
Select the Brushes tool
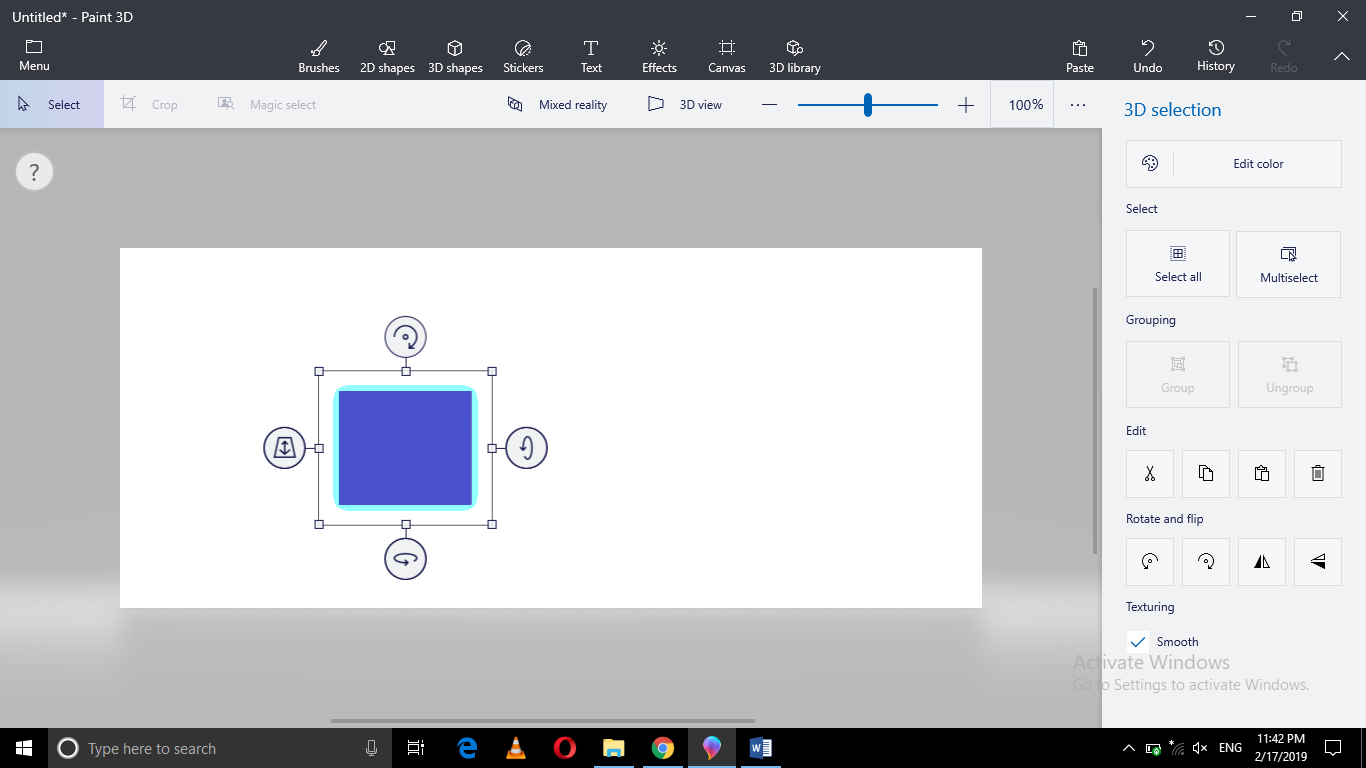pyautogui.click(x=318, y=55)
